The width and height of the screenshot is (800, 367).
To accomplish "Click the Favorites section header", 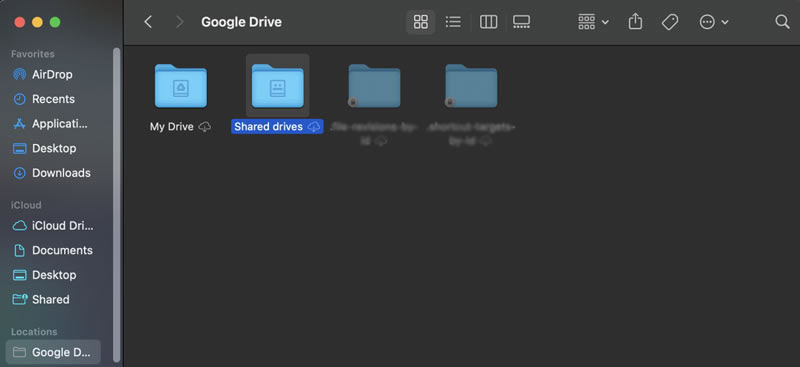I will 33,54.
